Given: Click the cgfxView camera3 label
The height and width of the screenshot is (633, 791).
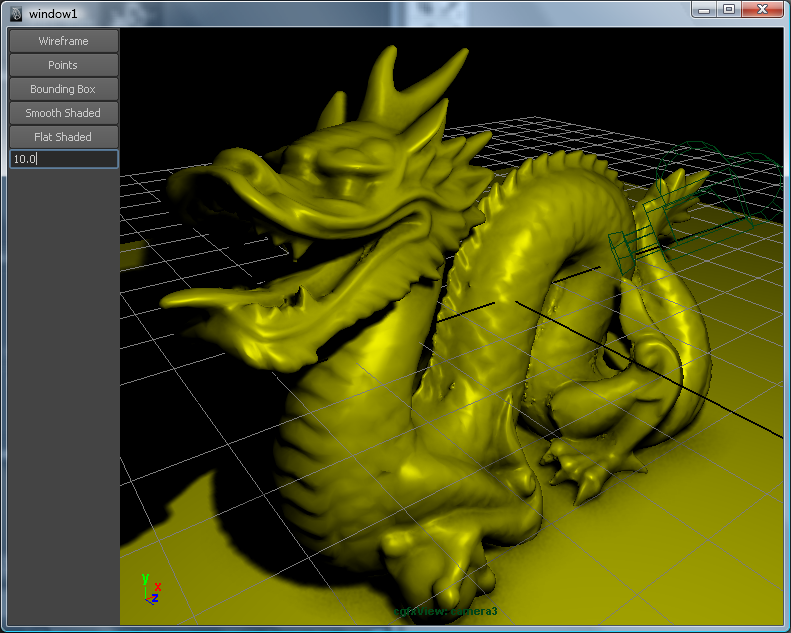Looking at the screenshot, I should pyautogui.click(x=445, y=611).
